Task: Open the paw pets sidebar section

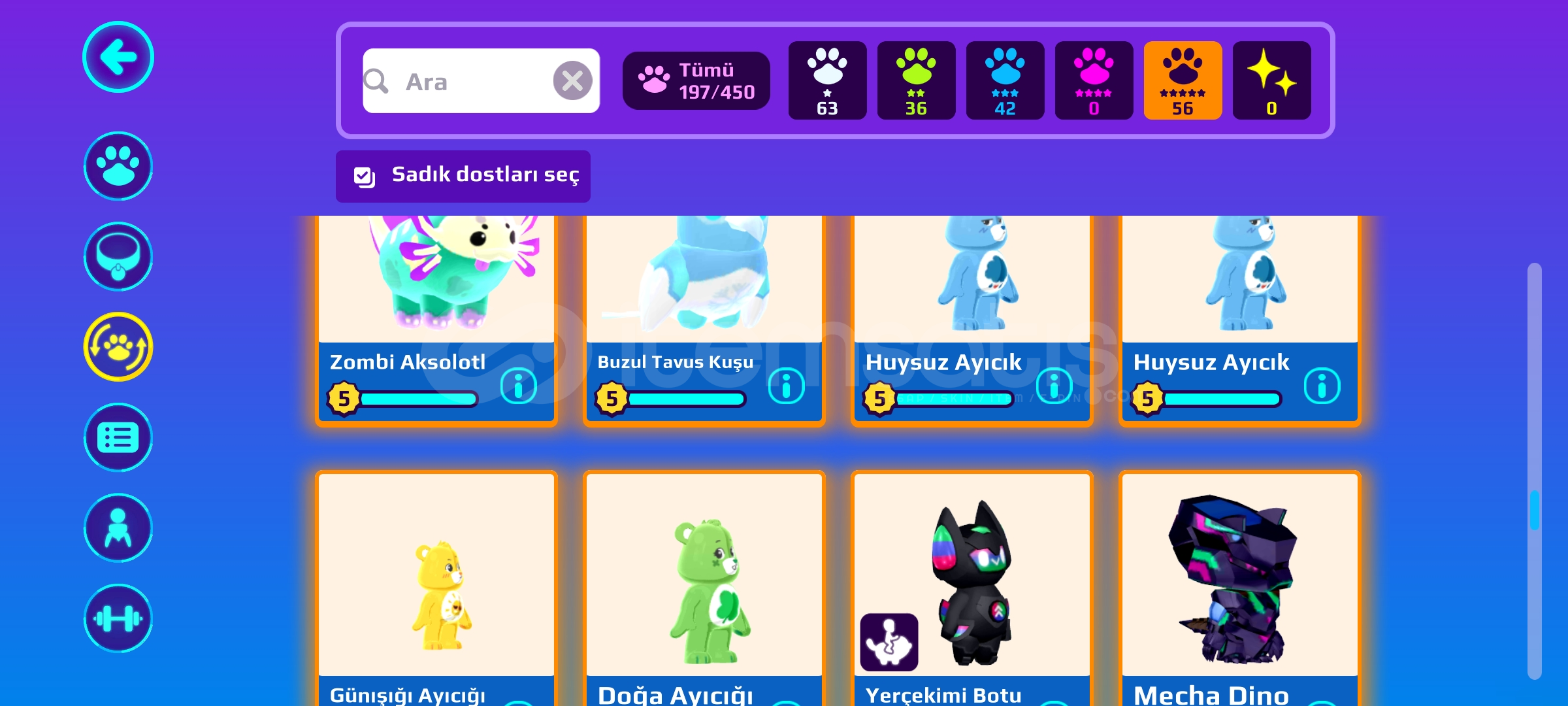Action: [x=118, y=166]
